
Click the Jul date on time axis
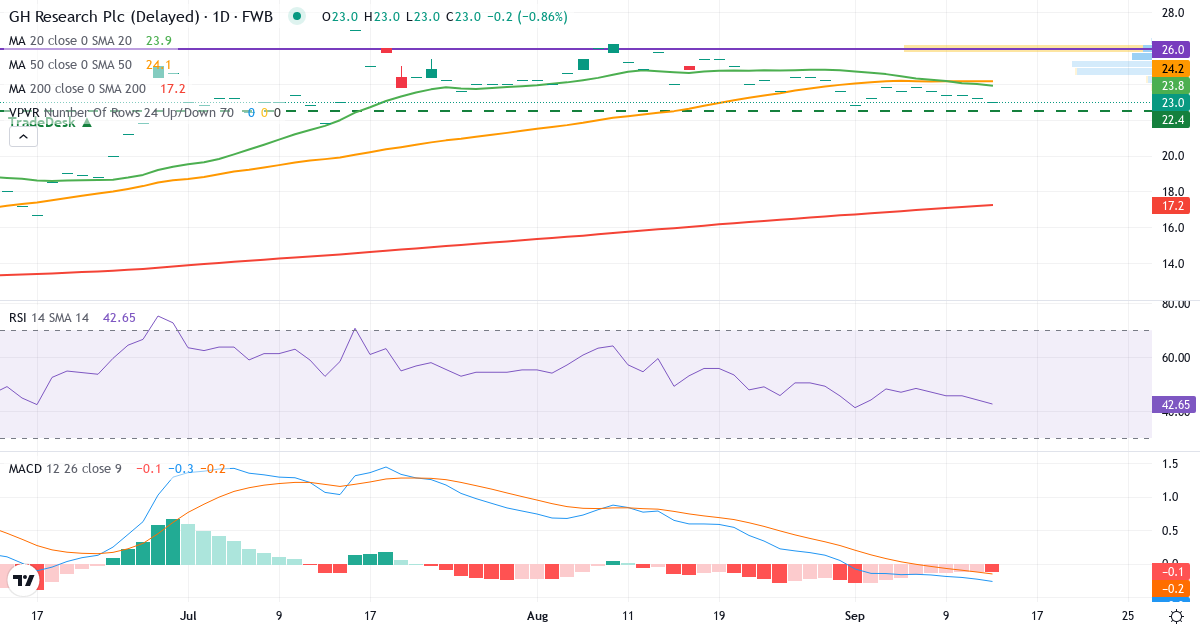(188, 616)
